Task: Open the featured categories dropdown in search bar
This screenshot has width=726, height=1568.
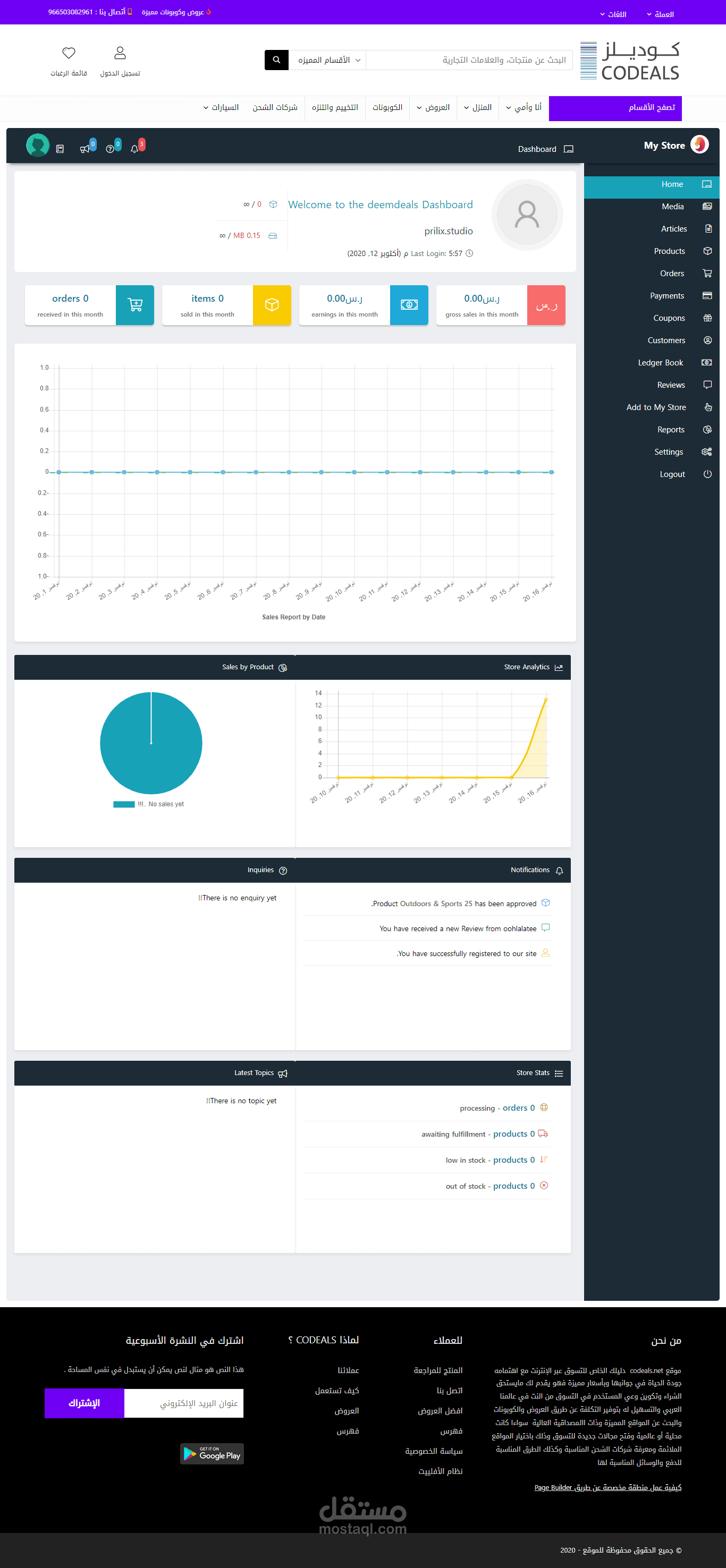Action: click(327, 59)
